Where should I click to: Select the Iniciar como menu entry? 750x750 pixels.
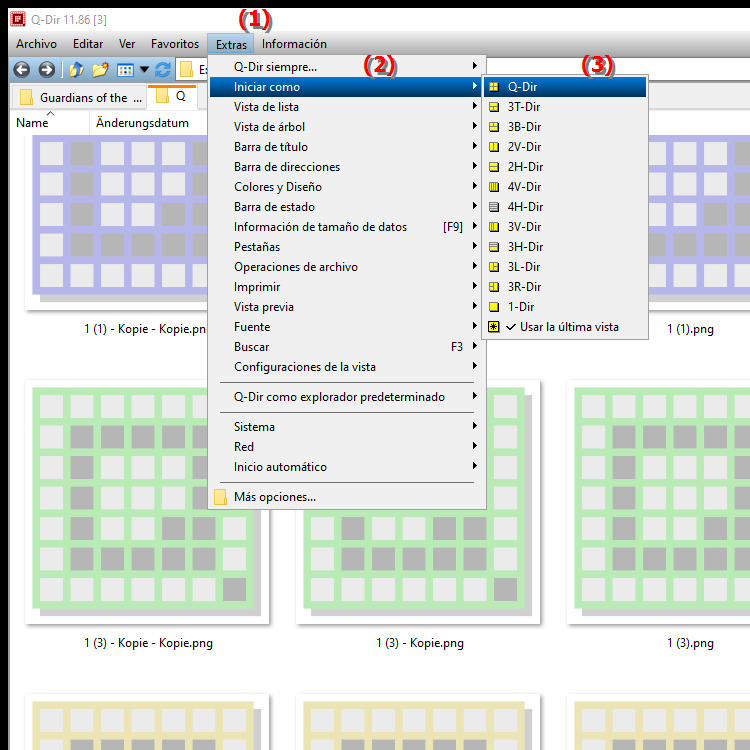[347, 87]
